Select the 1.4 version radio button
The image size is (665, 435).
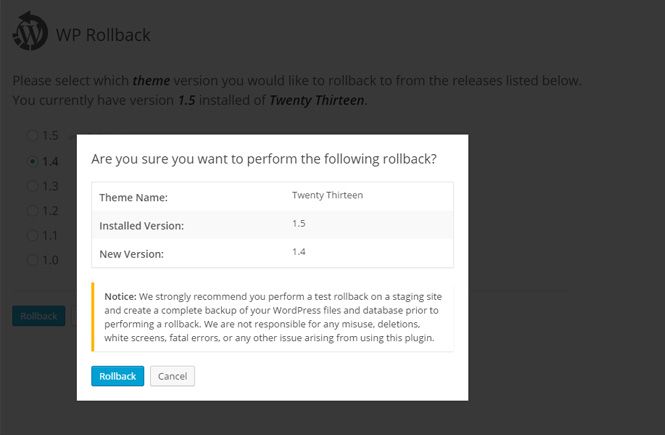point(32,161)
